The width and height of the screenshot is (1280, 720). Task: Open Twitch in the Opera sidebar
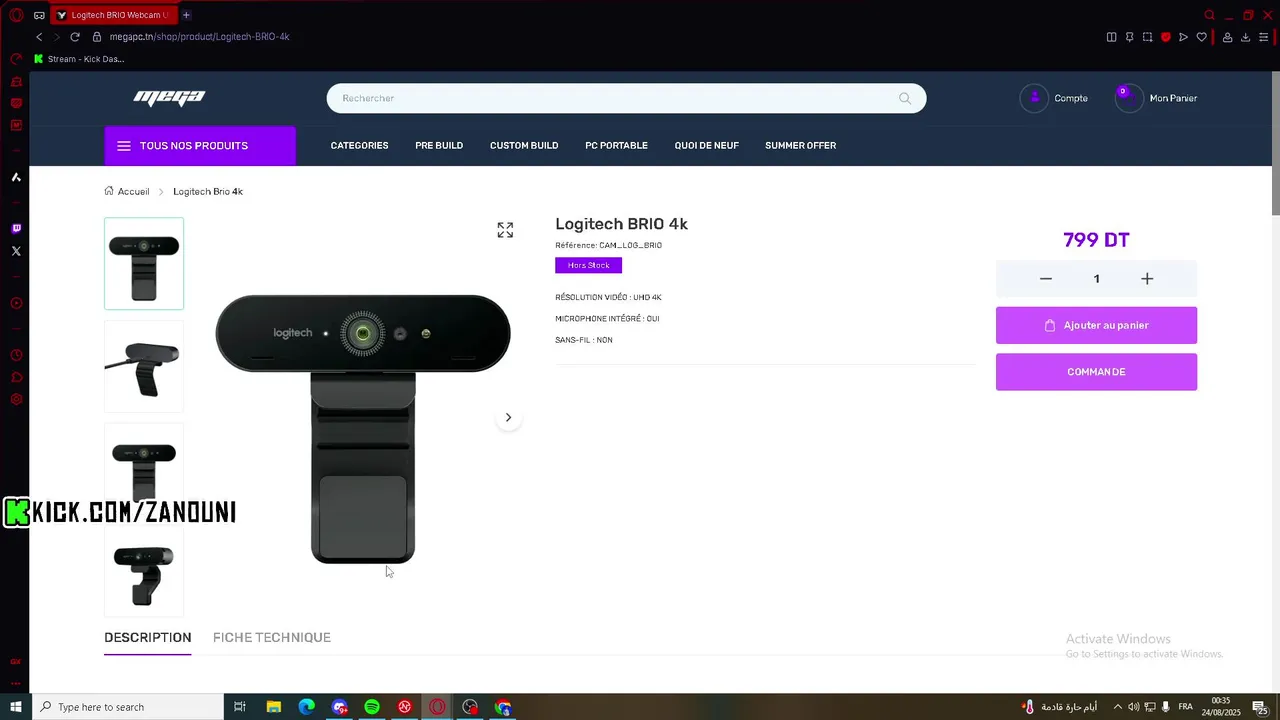[16, 229]
